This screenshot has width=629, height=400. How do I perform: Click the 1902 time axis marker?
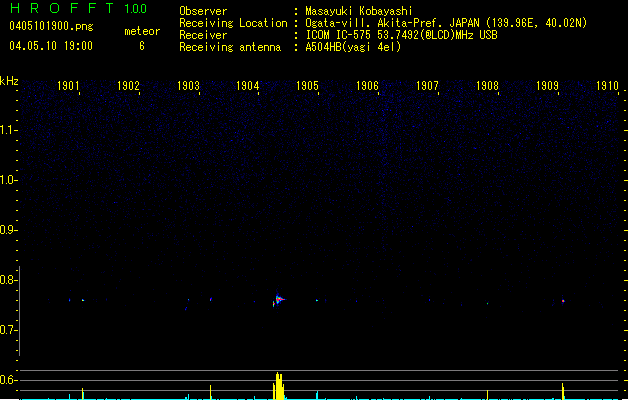coord(128,86)
